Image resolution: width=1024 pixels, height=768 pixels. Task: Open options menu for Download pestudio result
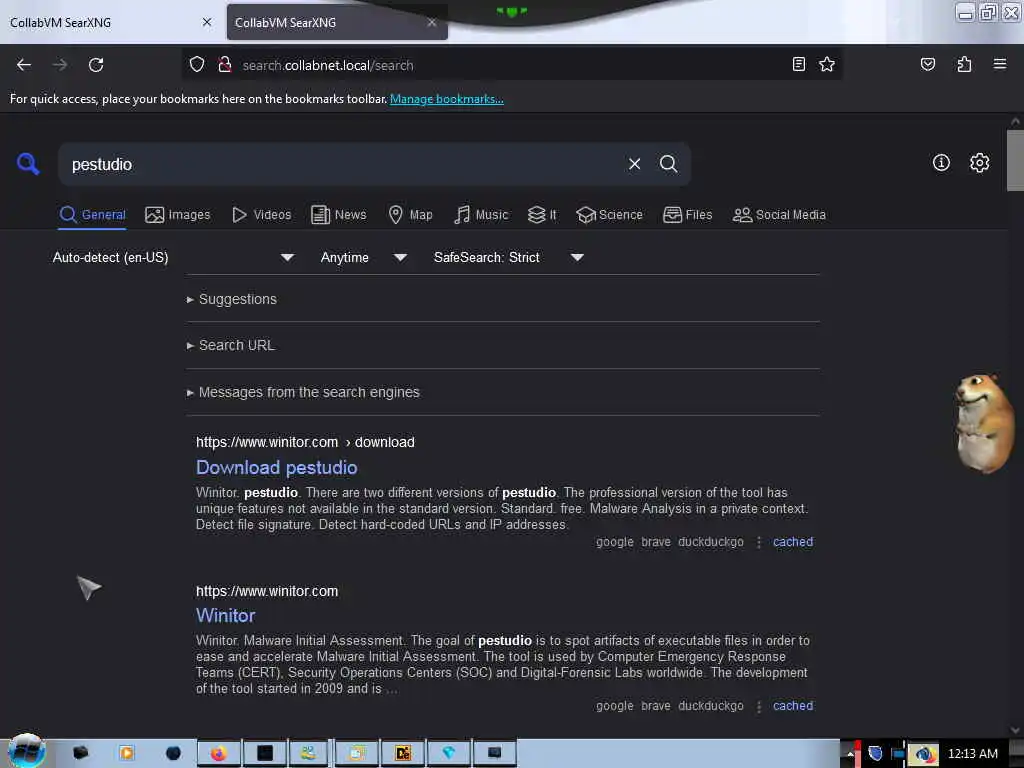[x=758, y=542]
